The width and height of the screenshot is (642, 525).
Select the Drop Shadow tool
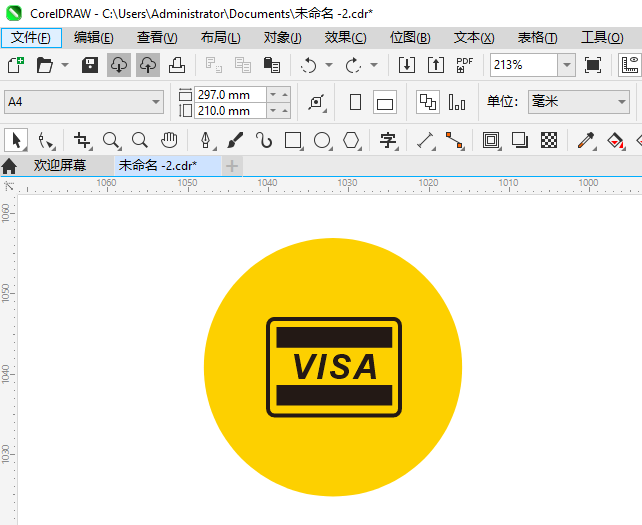point(520,140)
